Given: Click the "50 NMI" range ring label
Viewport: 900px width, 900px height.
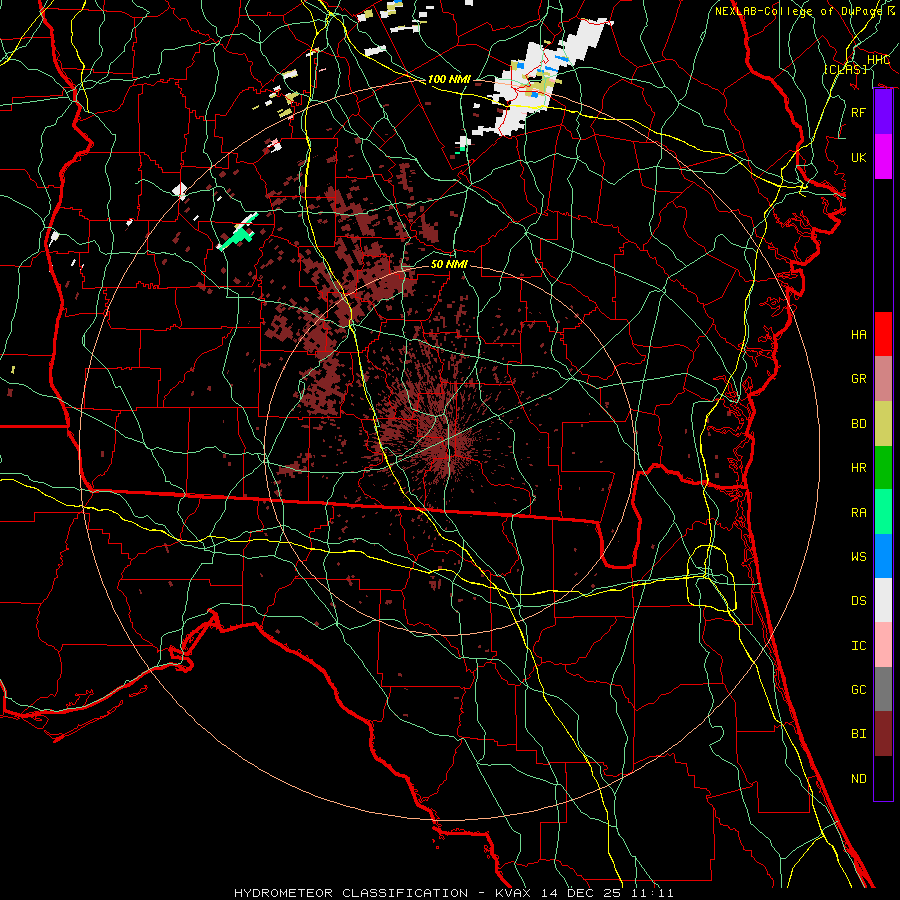Looking at the screenshot, I should (449, 264).
